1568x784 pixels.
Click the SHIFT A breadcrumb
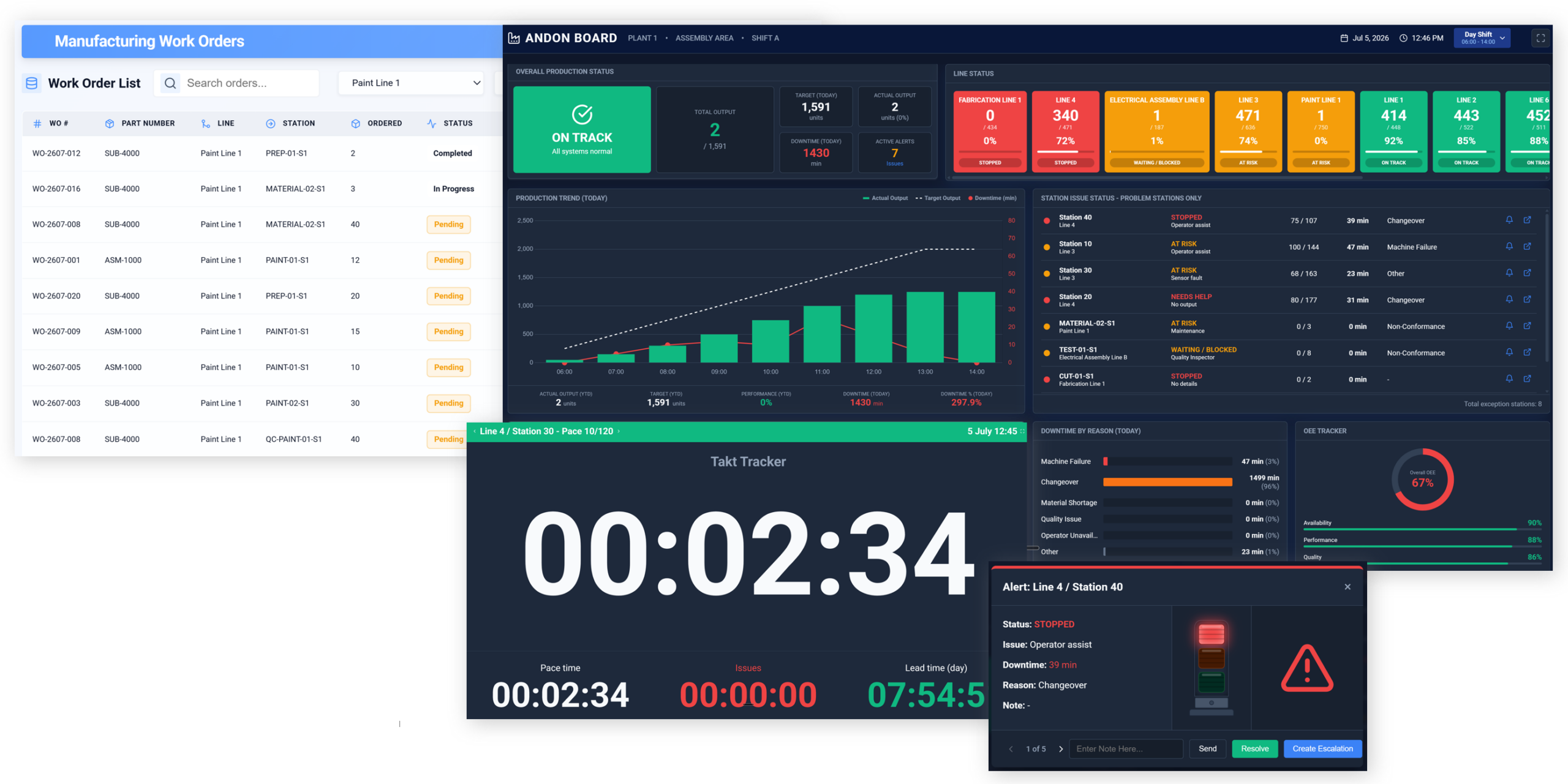click(x=765, y=38)
